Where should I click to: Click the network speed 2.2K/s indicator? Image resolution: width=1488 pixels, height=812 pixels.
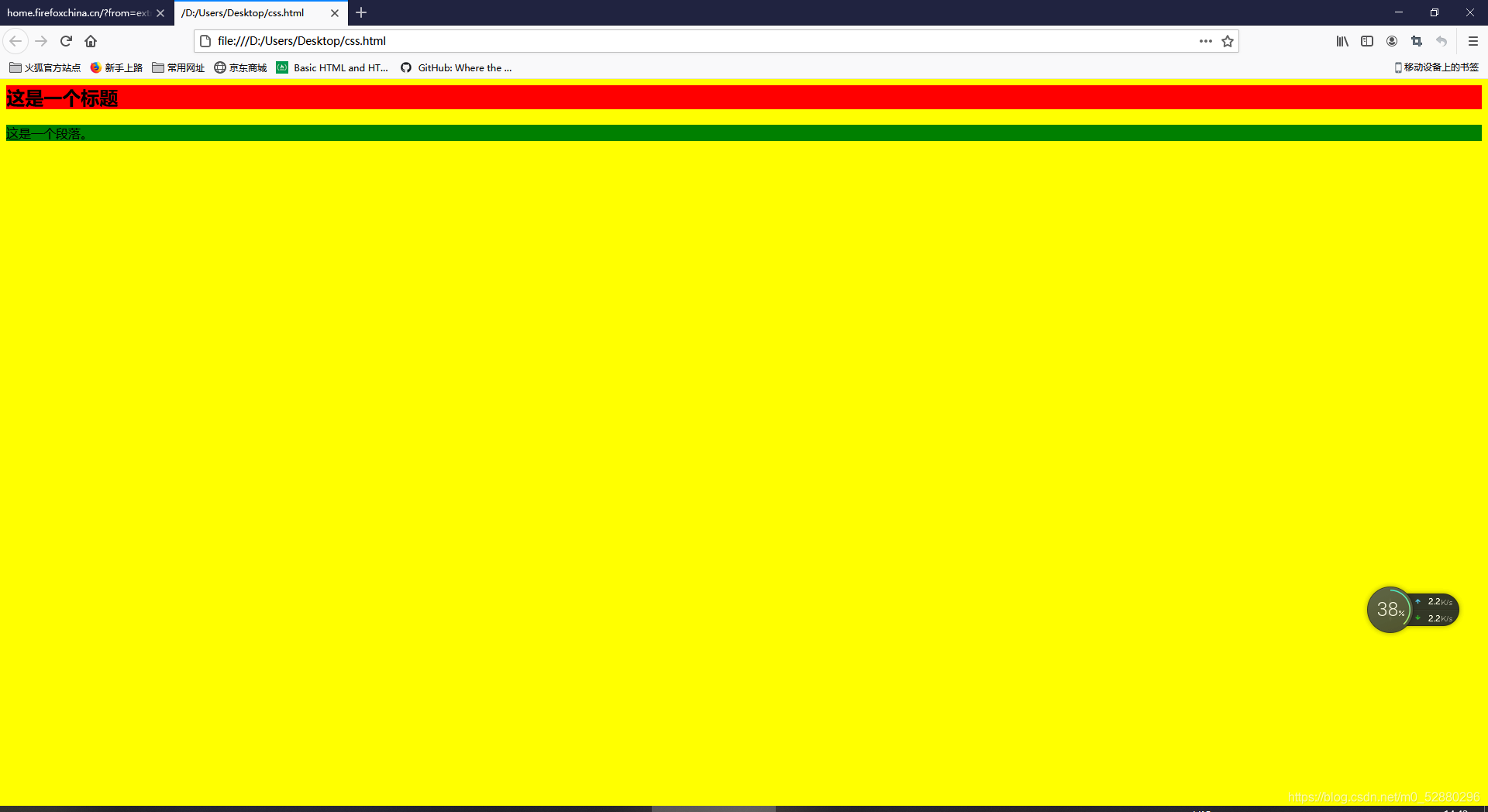(1435, 610)
